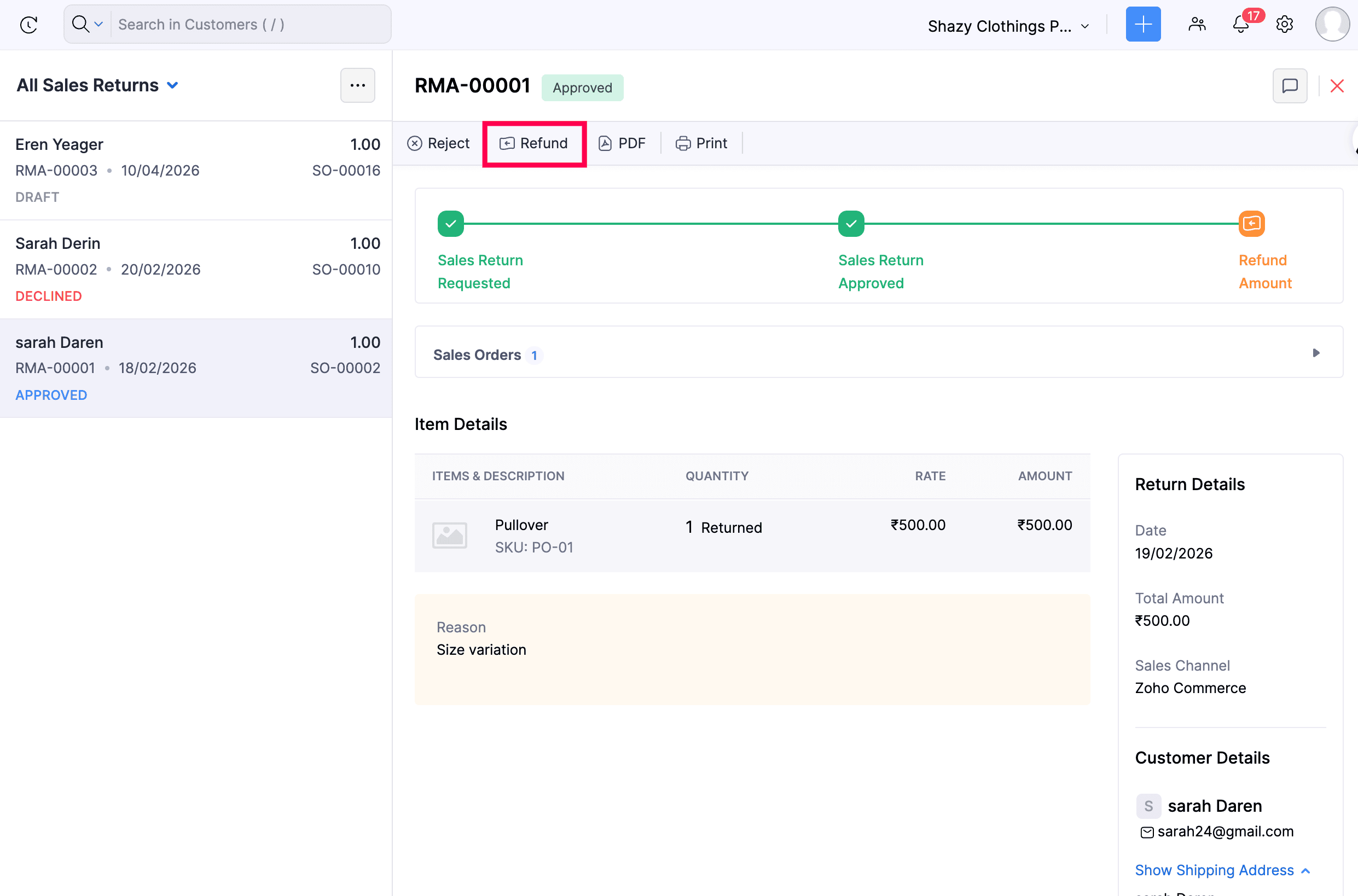The image size is (1358, 896).
Task: Click the 20/02/2026 date in list
Action: (161, 269)
